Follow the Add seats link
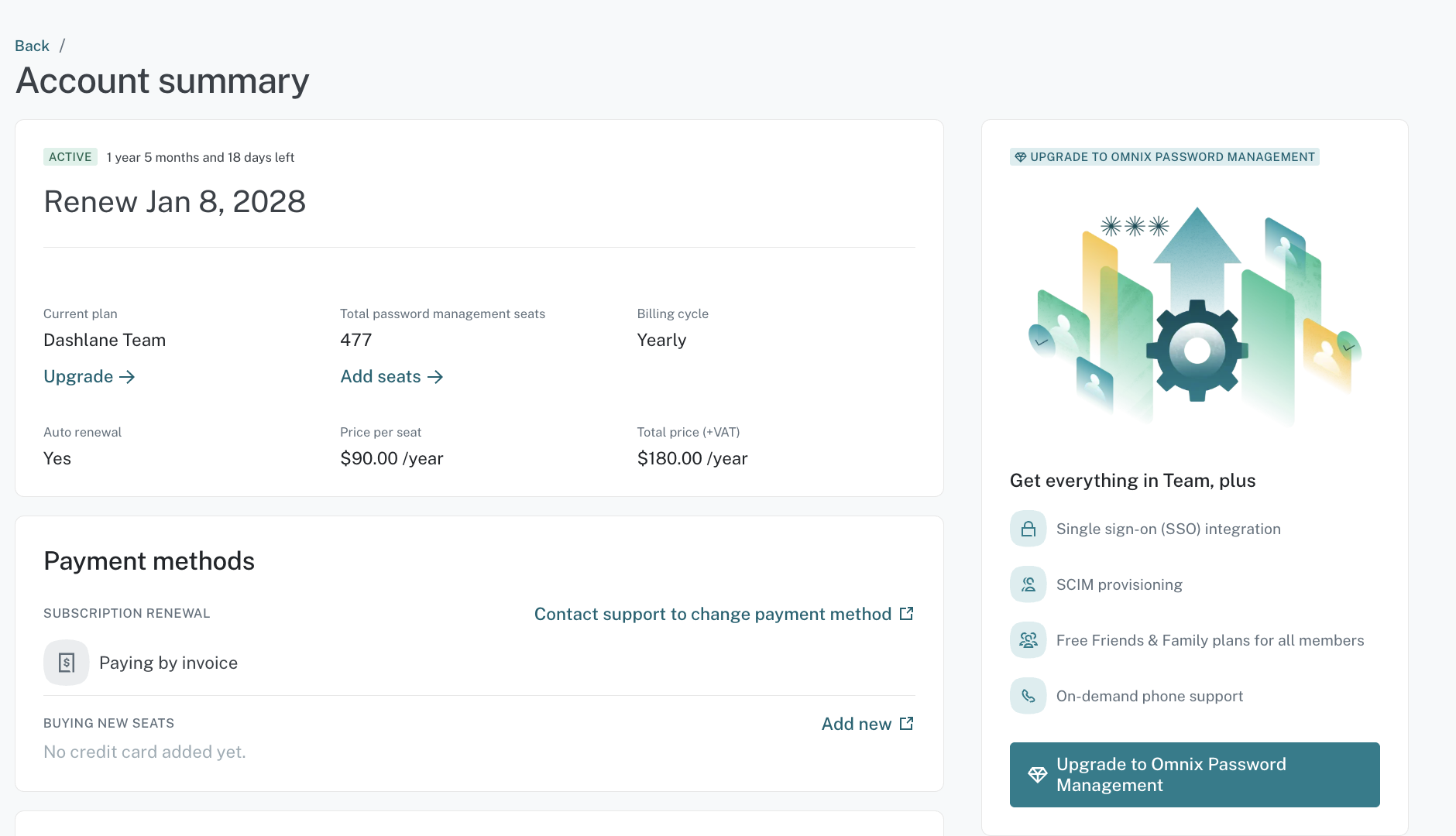The image size is (1456, 836). pyautogui.click(x=391, y=376)
